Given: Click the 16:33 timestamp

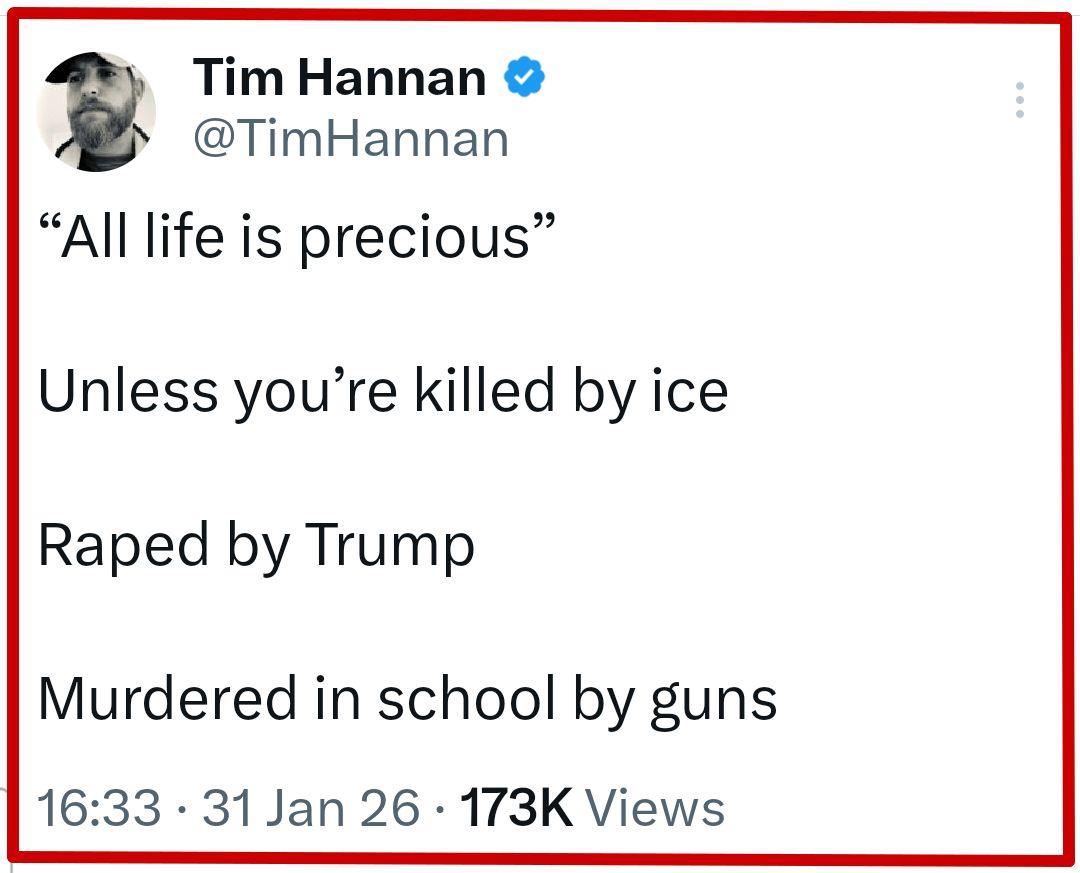Looking at the screenshot, I should tap(98, 808).
